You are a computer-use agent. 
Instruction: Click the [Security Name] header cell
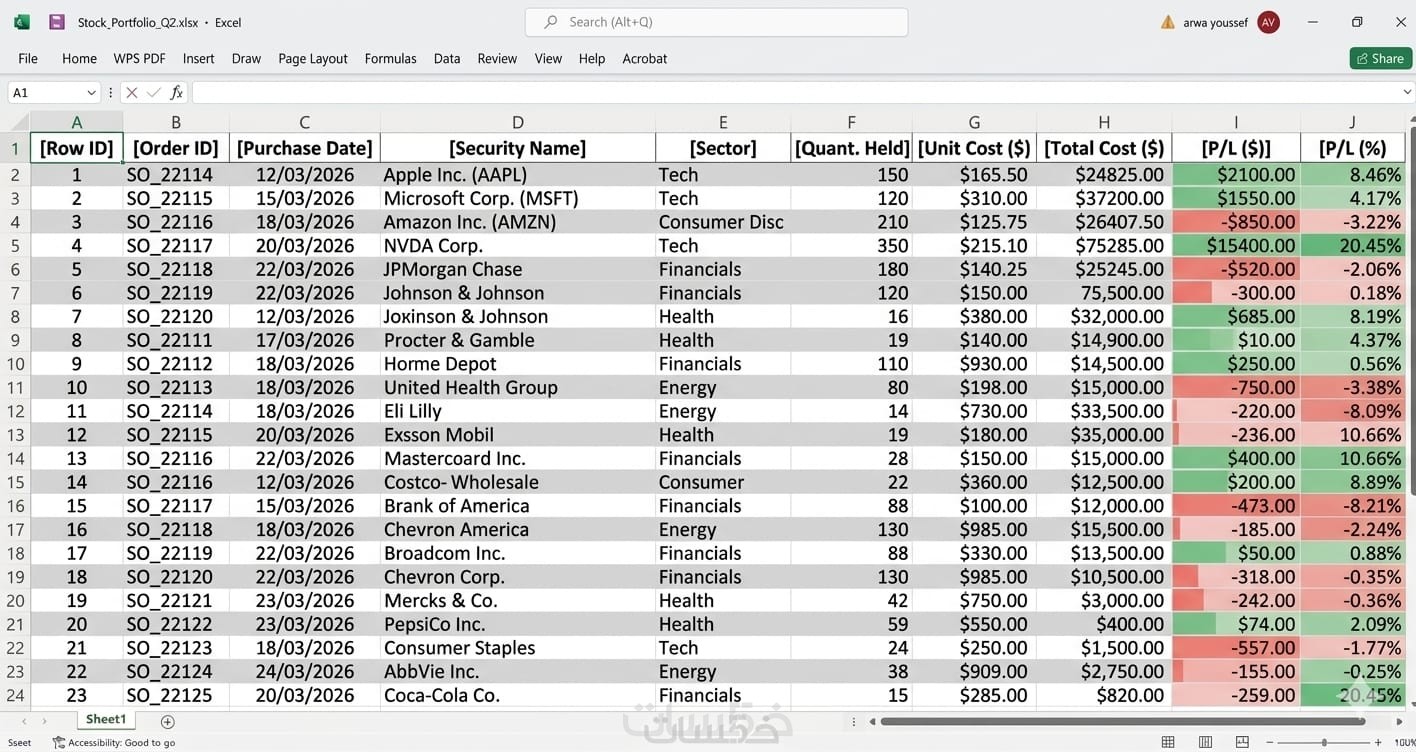click(518, 148)
